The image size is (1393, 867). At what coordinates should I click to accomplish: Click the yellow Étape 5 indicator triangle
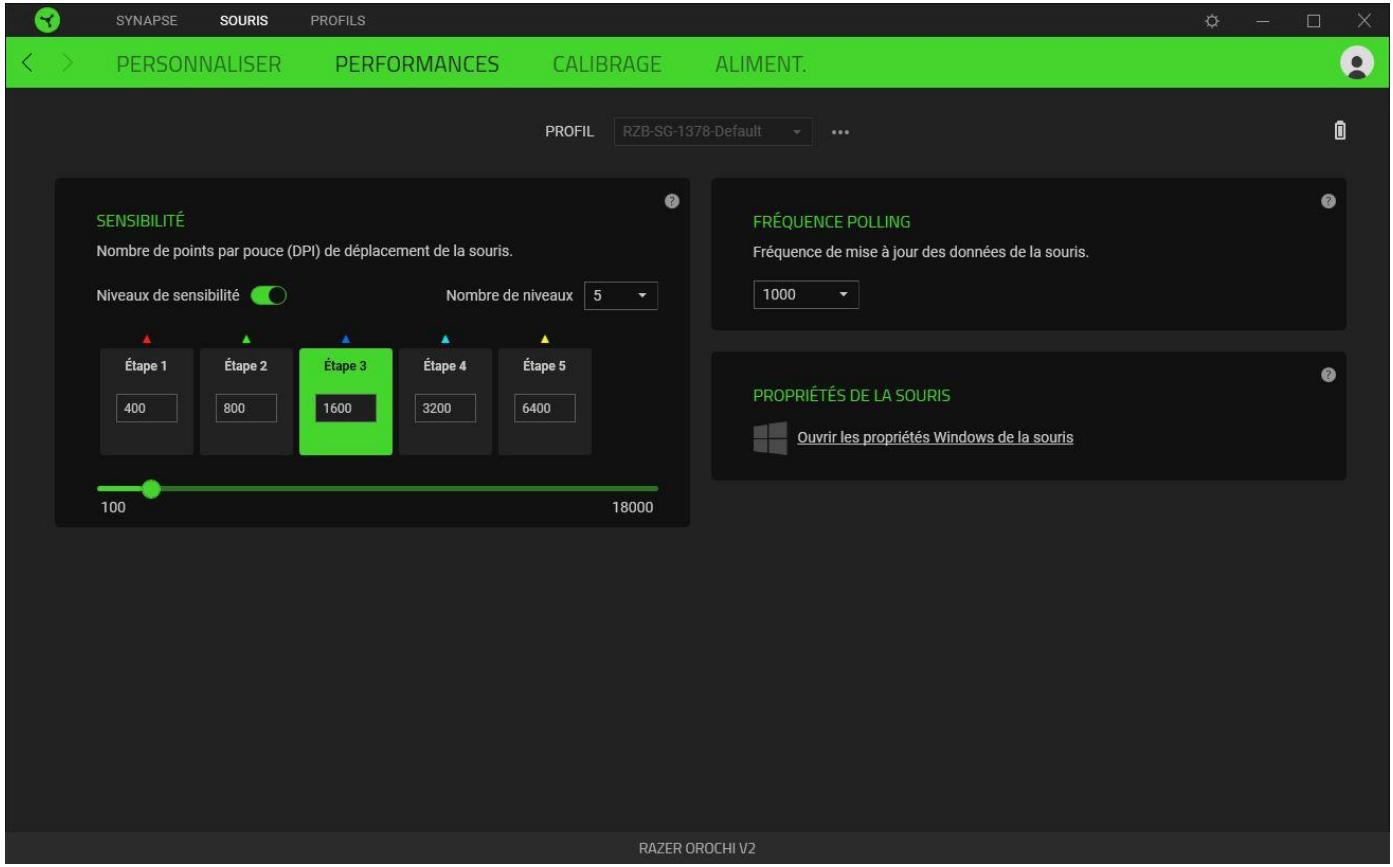(x=544, y=339)
